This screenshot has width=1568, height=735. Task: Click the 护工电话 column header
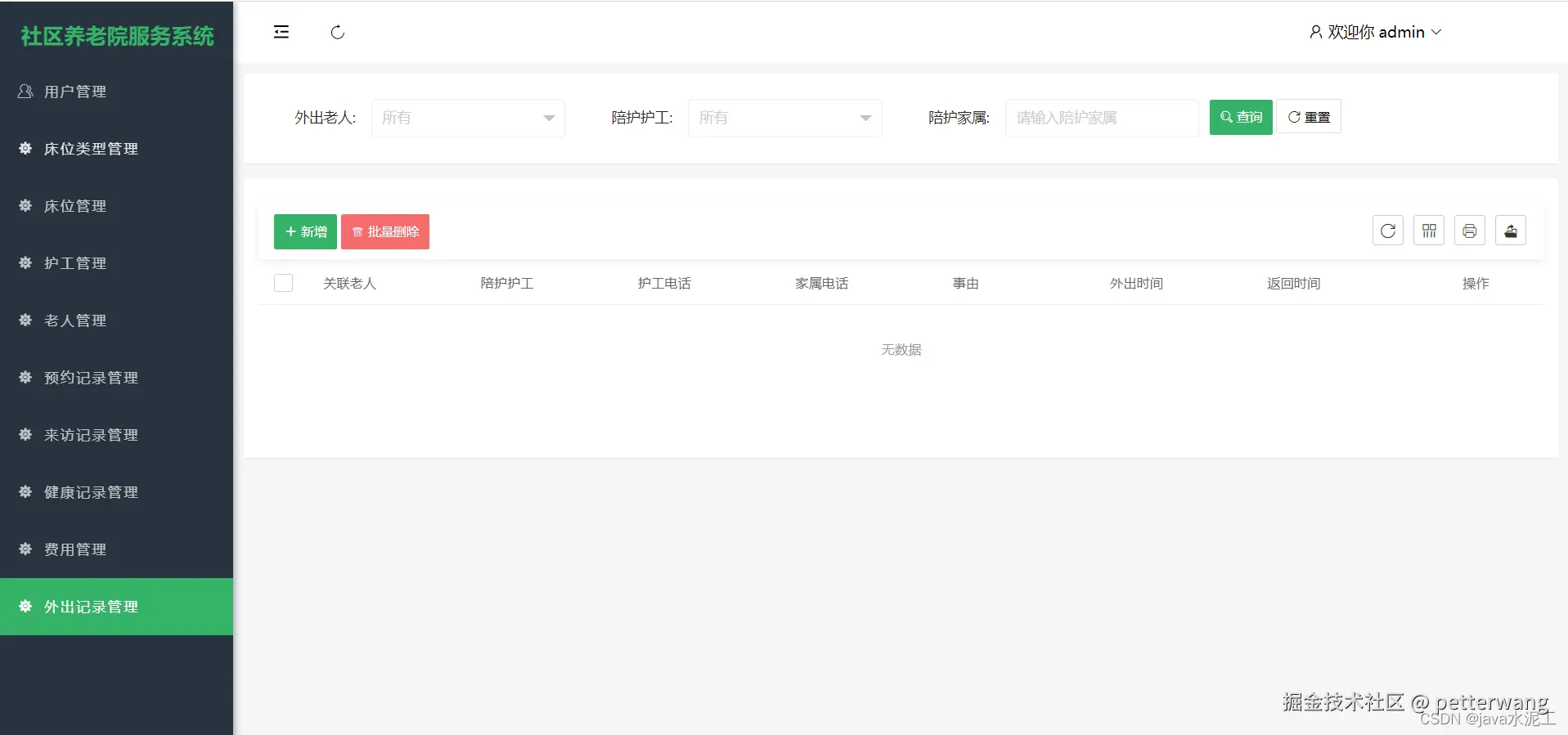click(x=664, y=283)
